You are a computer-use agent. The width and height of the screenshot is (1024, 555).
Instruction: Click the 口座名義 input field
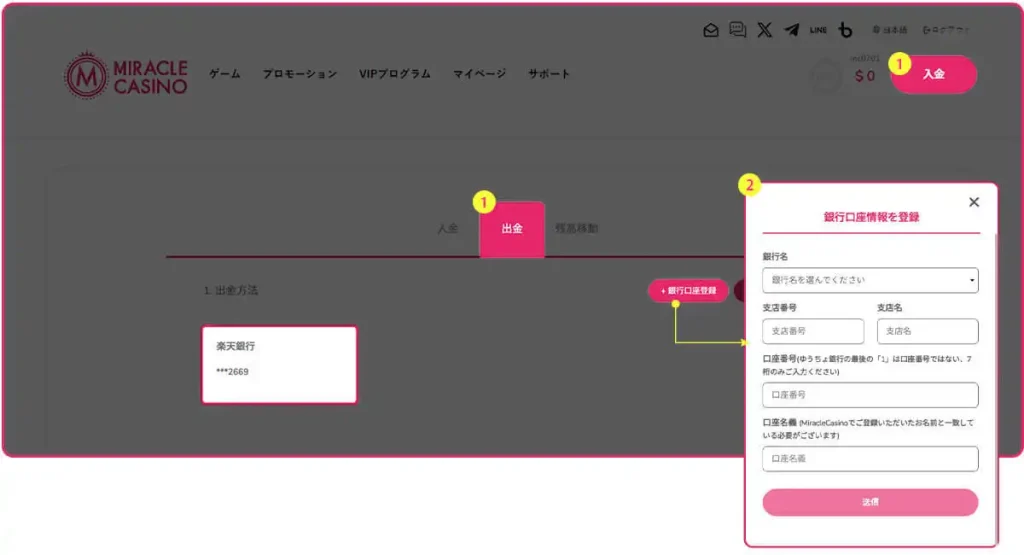(x=870, y=458)
